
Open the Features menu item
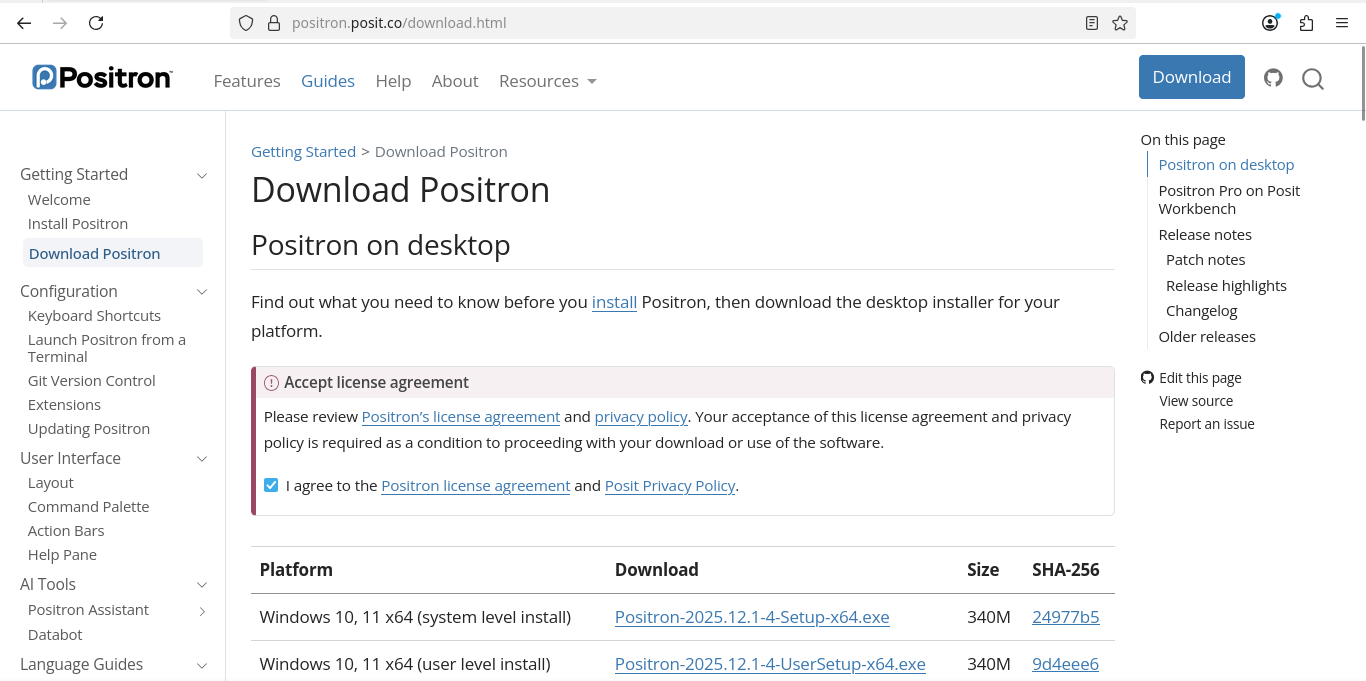click(247, 81)
